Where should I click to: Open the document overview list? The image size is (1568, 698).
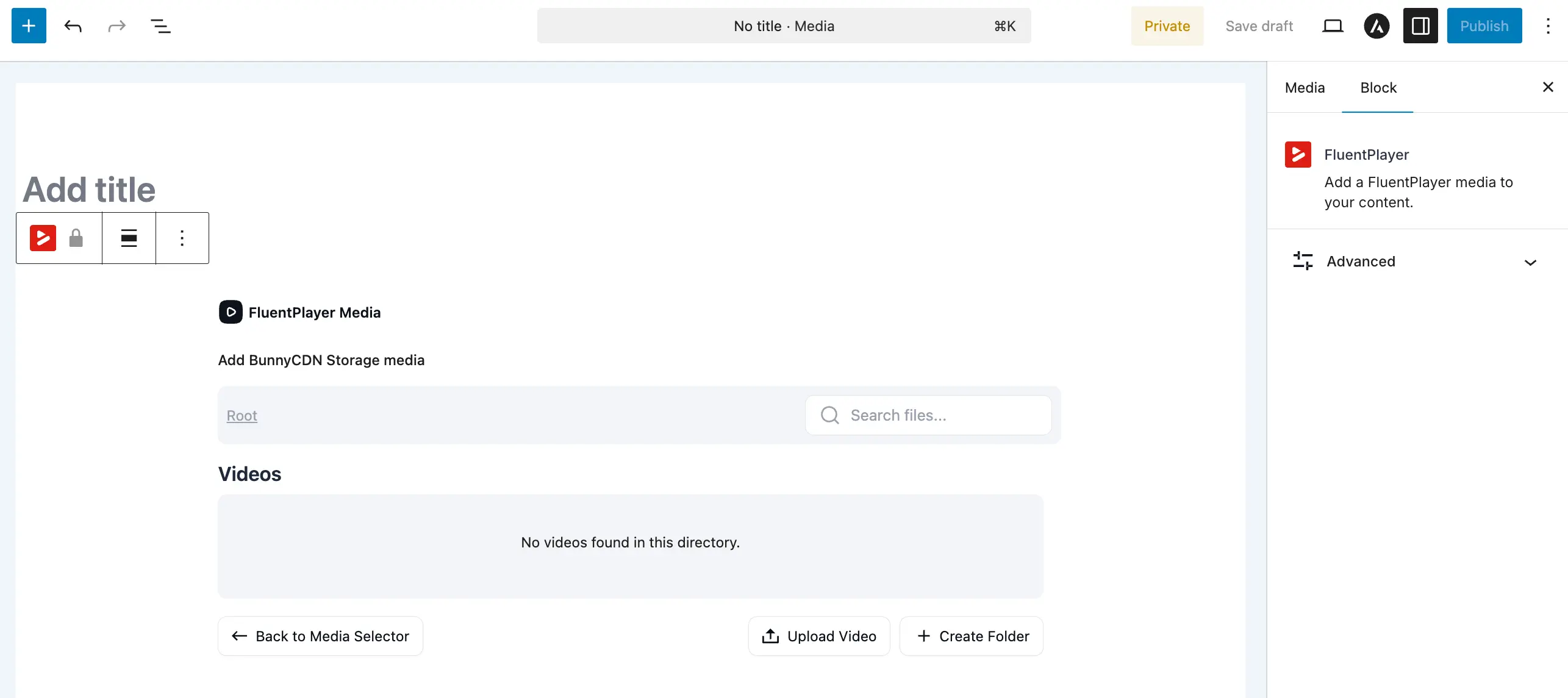[160, 26]
